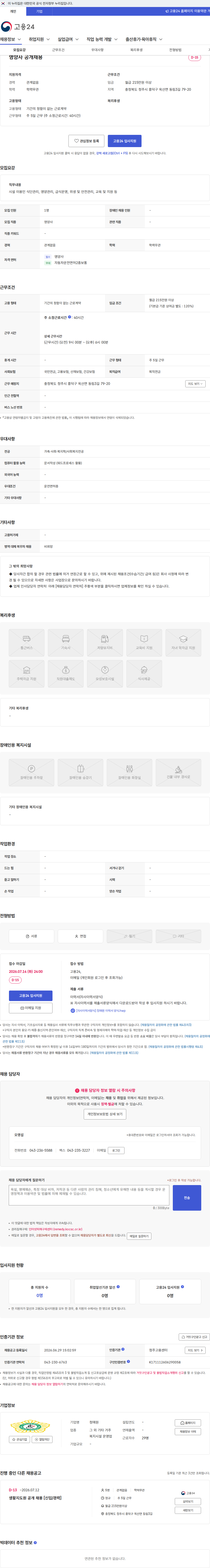
Task: Open the kemedy.kcosc.or.kr link
Action: click(55, 1229)
